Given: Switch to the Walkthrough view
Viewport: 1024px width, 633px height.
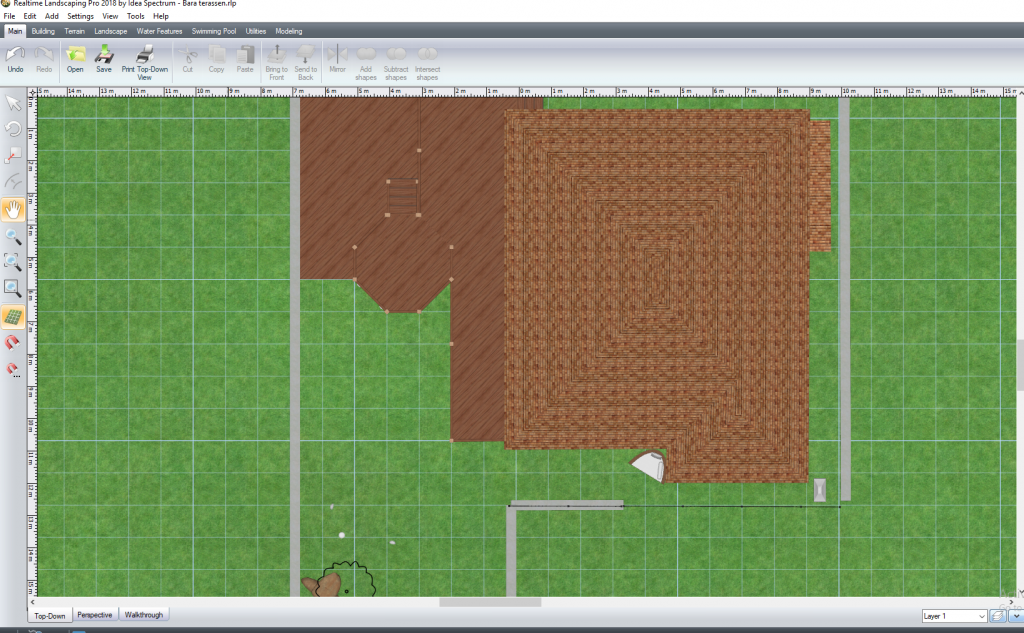Looking at the screenshot, I should [143, 615].
